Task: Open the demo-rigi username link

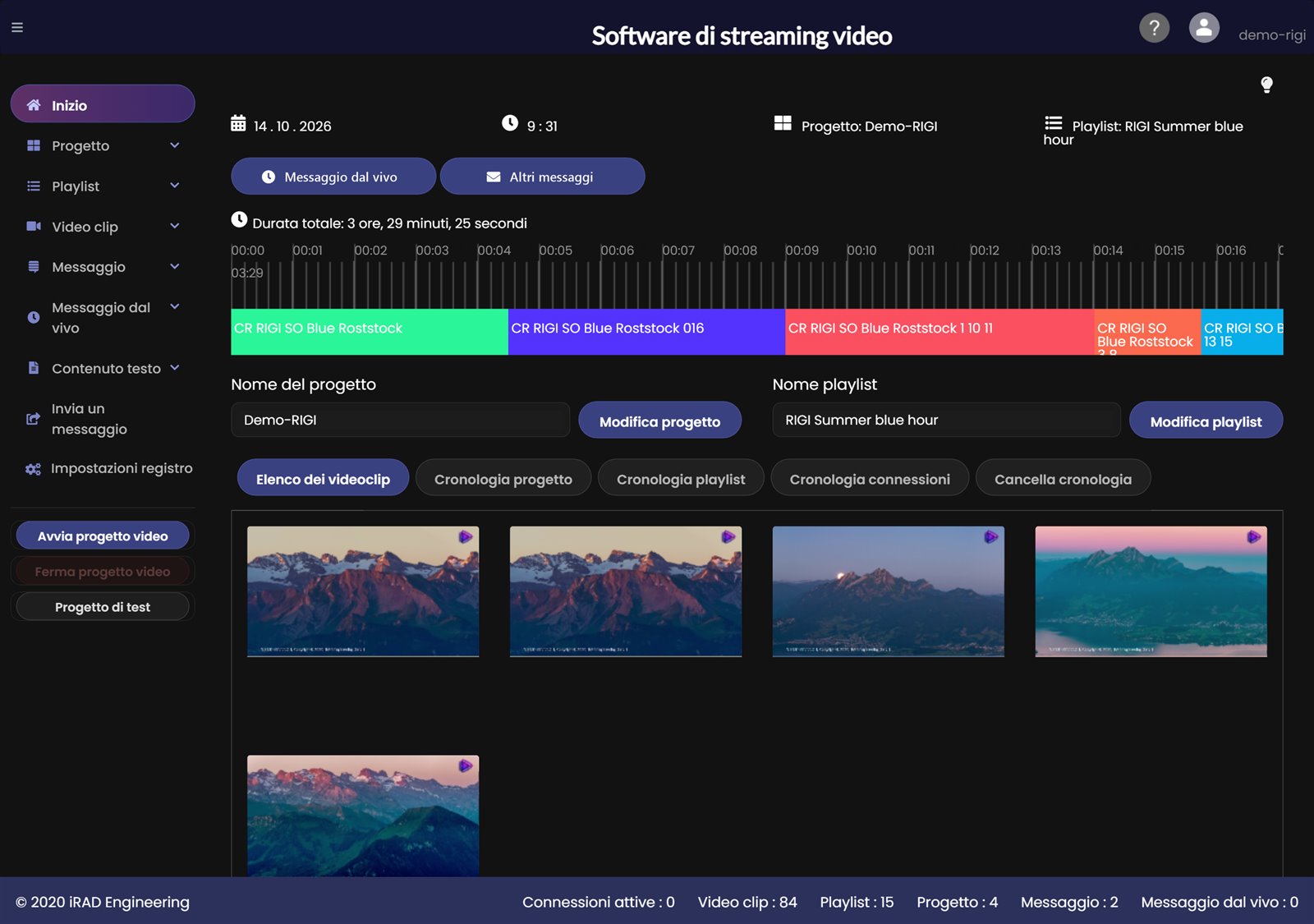Action: pos(1271,34)
